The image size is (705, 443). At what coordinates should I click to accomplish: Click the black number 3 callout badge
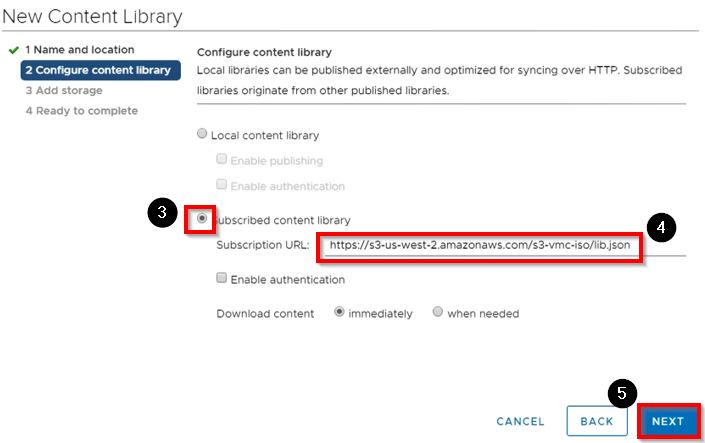[x=161, y=214]
